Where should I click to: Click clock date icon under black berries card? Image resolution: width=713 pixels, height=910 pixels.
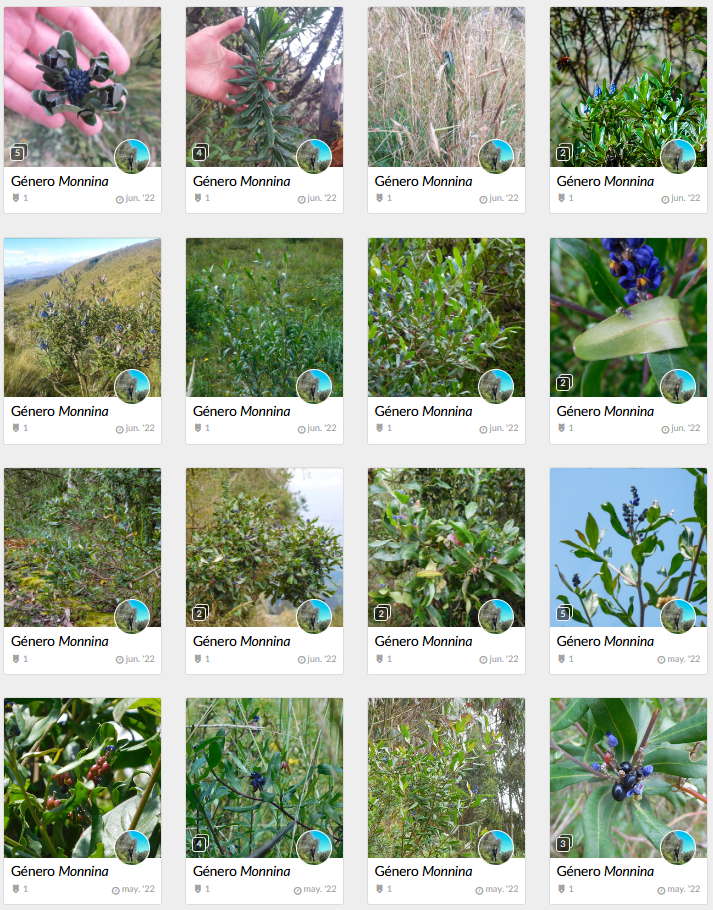click(661, 890)
